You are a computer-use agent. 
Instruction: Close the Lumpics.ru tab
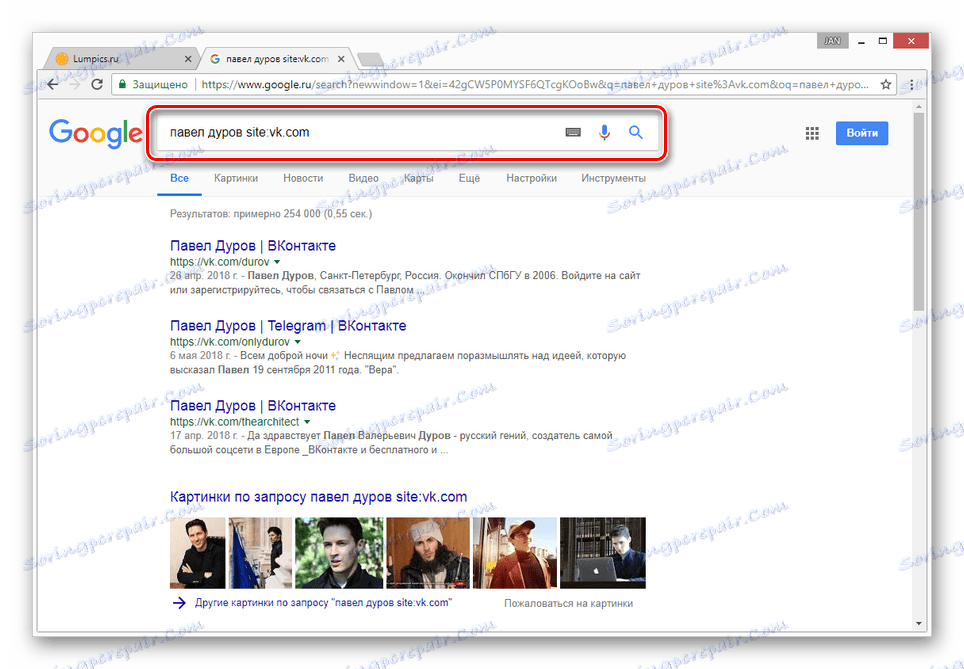(x=188, y=59)
